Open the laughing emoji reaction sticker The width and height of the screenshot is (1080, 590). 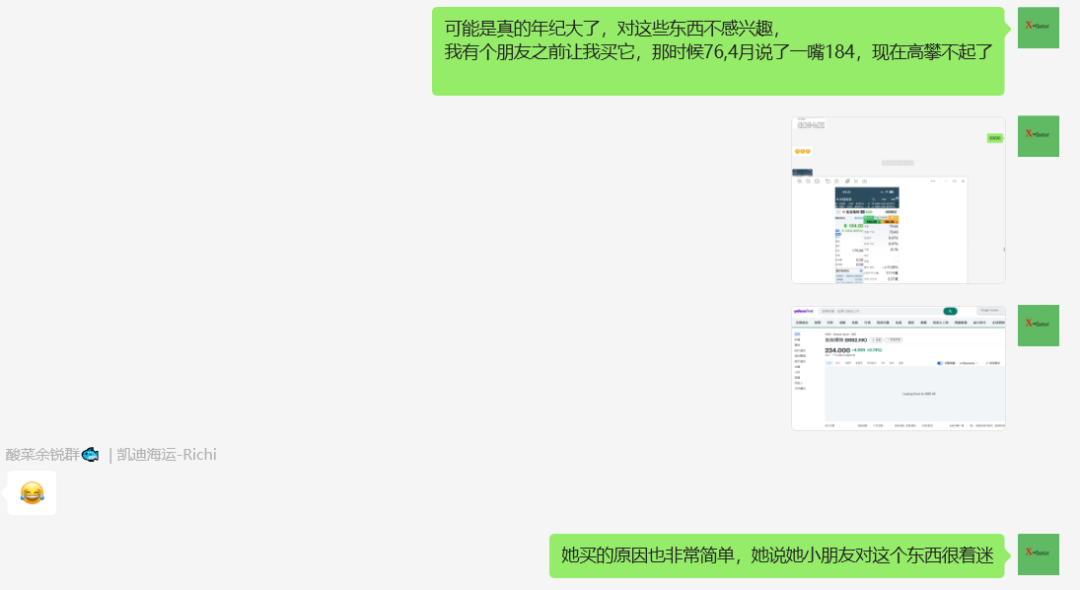coord(31,491)
